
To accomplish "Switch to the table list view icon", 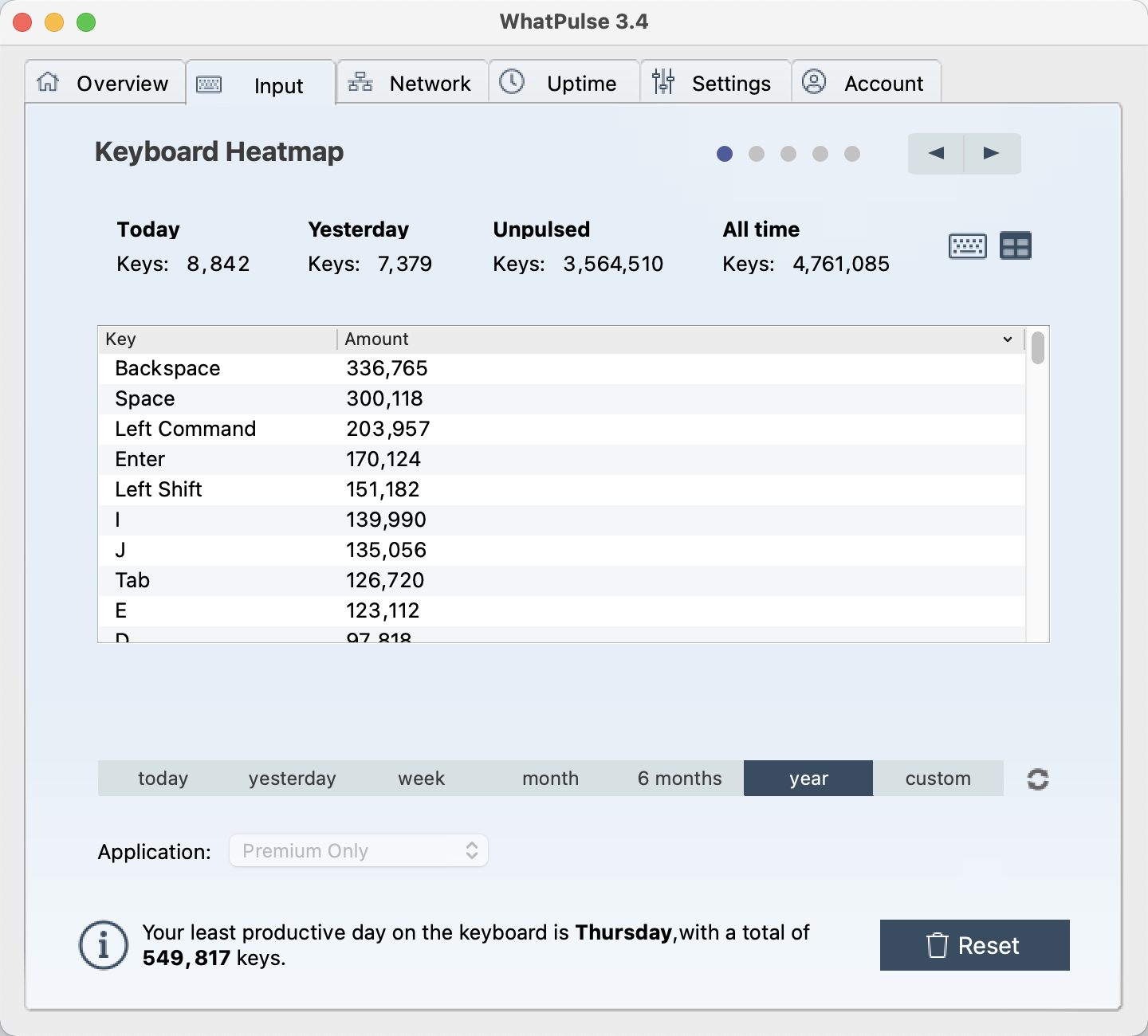I will point(1015,246).
